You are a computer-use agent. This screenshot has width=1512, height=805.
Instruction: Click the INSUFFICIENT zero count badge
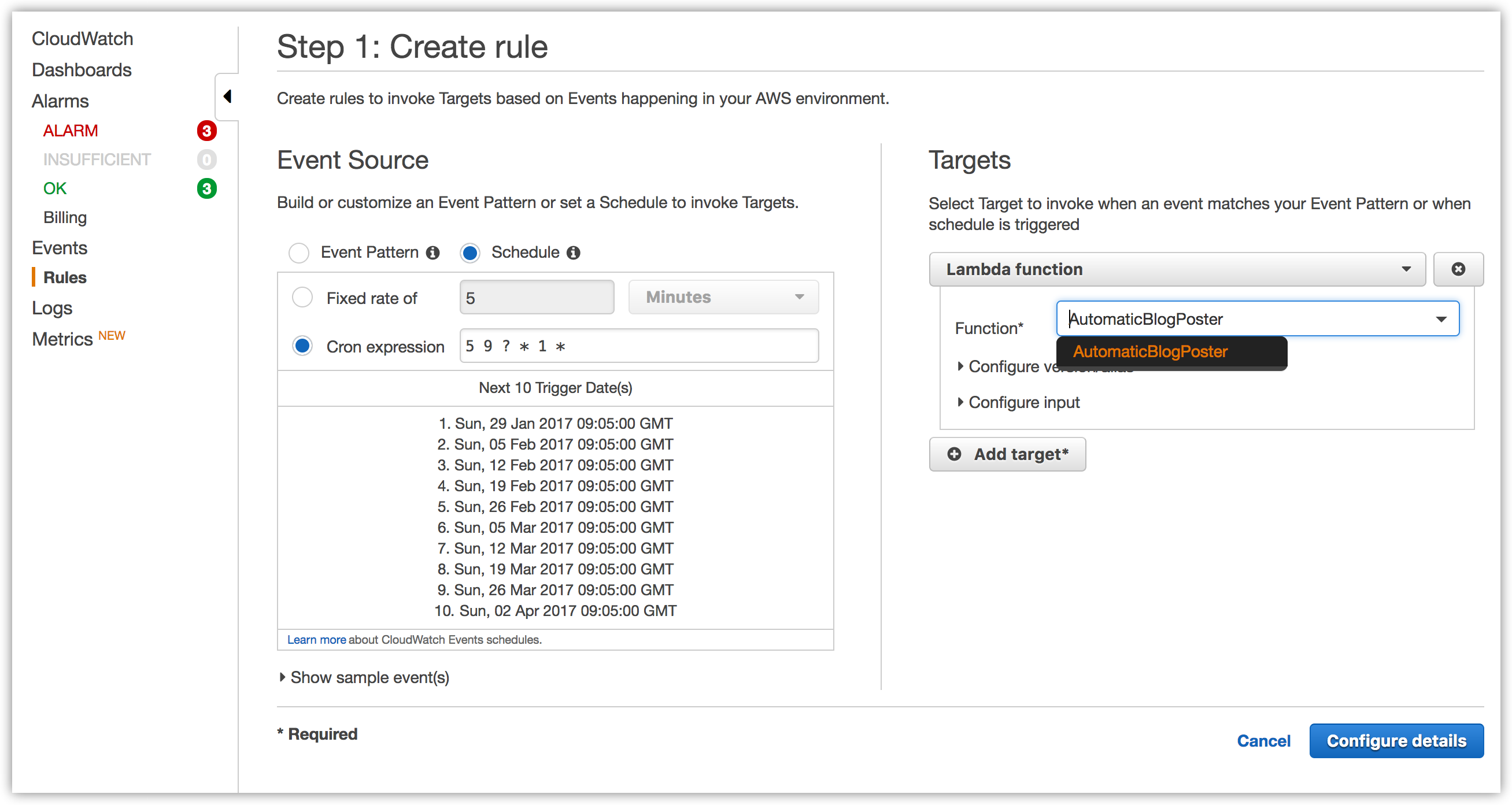206,159
